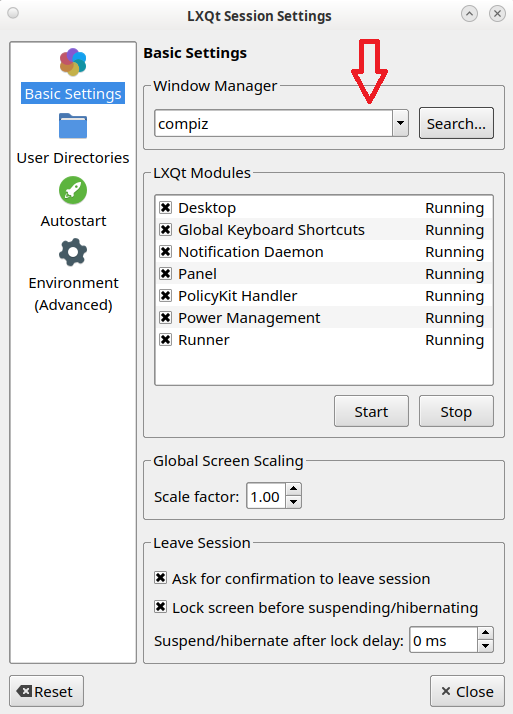513x714 pixels.
Task: Toggle Global Keyboard Shortcuts module checkbox
Action: (x=165, y=230)
